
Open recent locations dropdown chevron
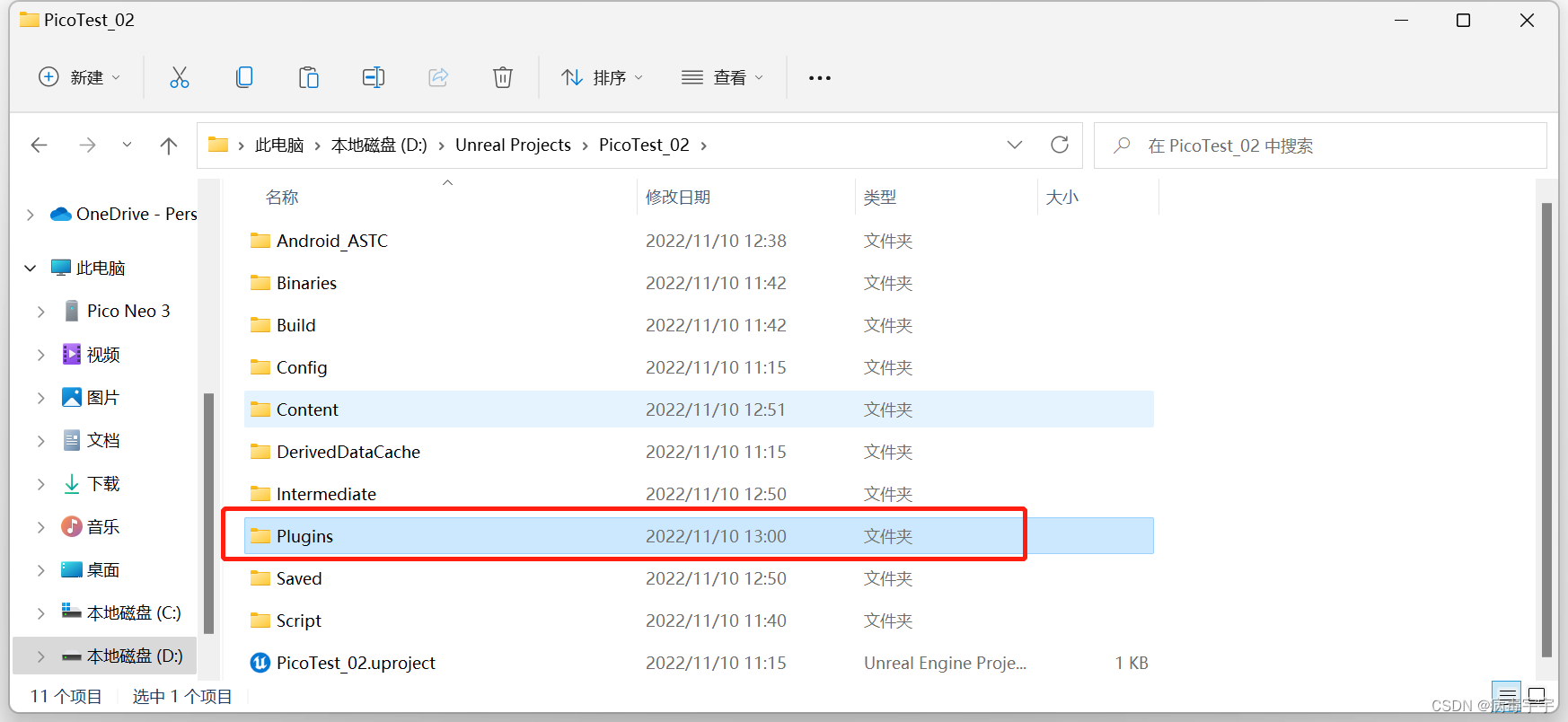pos(127,145)
